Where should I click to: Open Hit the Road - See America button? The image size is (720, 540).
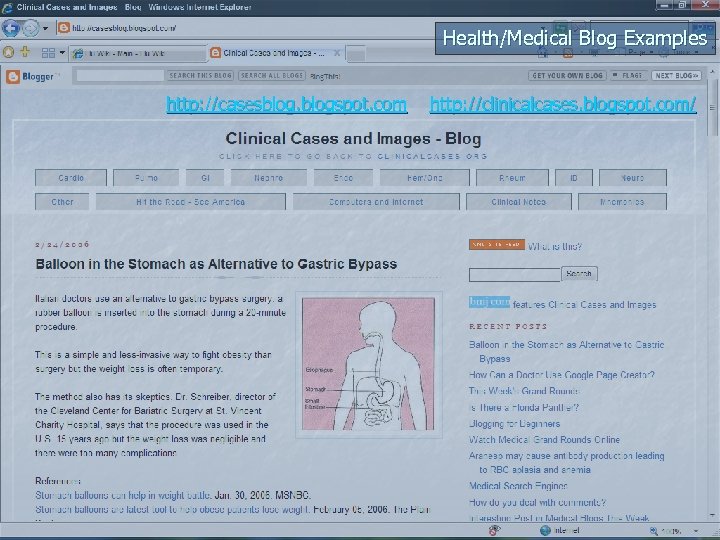[x=191, y=202]
